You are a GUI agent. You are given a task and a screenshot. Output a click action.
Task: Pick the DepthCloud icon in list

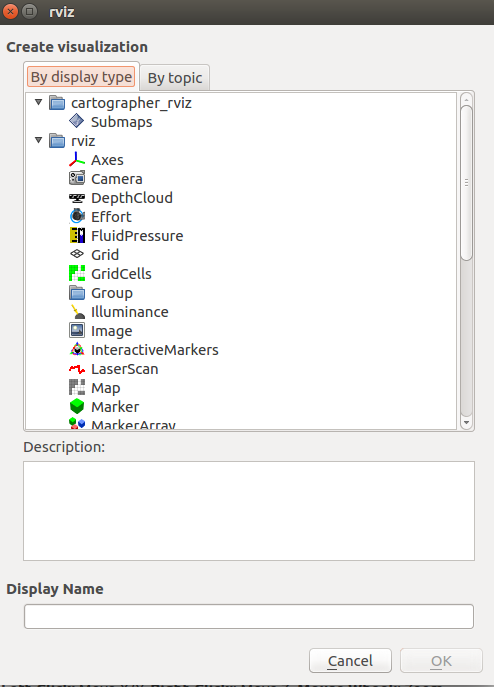[x=77, y=198]
